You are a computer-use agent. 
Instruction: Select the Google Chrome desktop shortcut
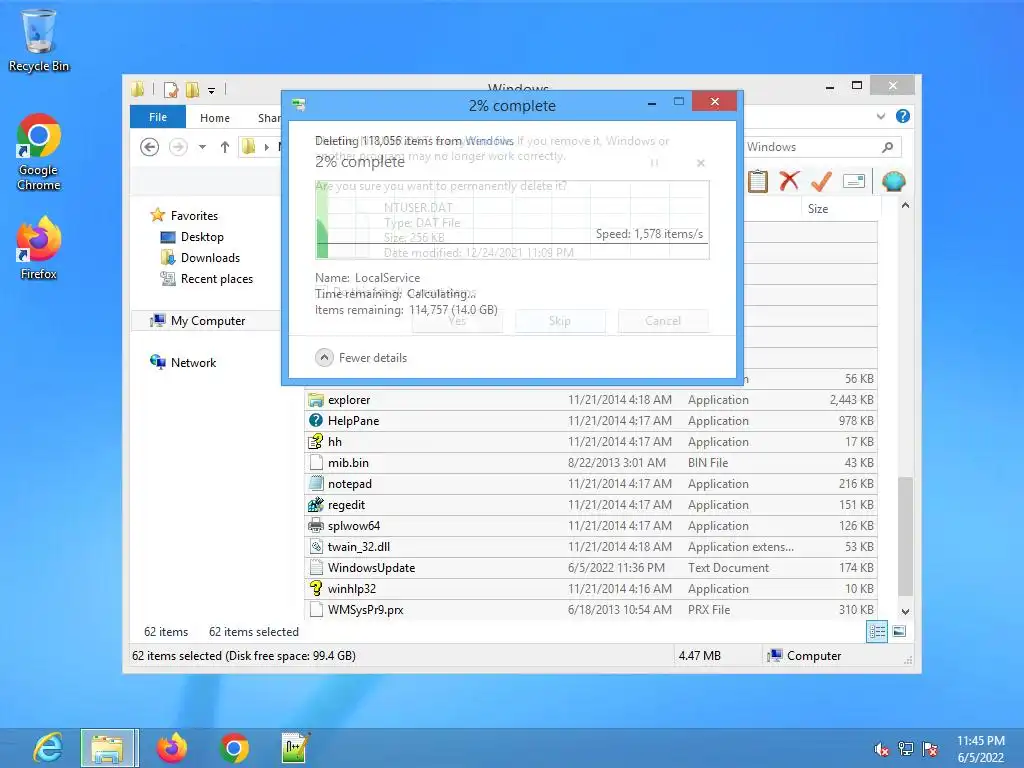point(39,152)
